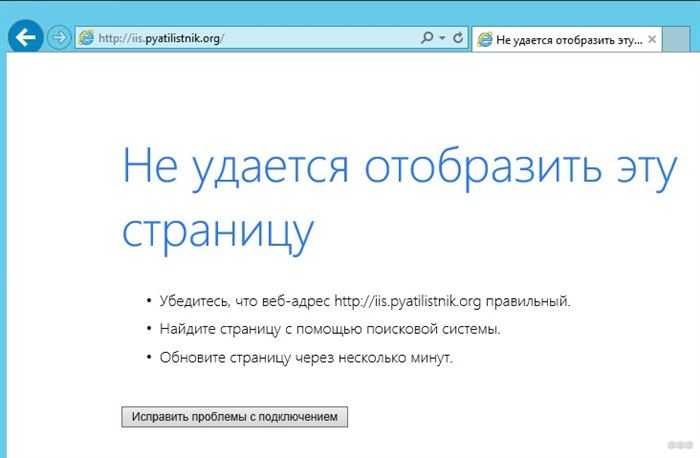Click the line "Найдите страницу с помощью поисковой системы."

click(330, 329)
